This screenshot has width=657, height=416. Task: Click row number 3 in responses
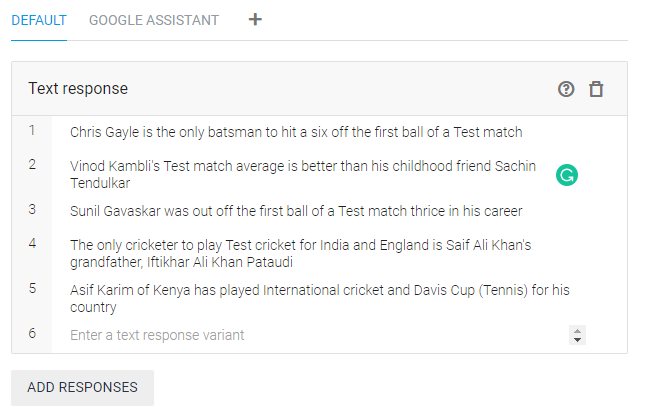coord(32,209)
